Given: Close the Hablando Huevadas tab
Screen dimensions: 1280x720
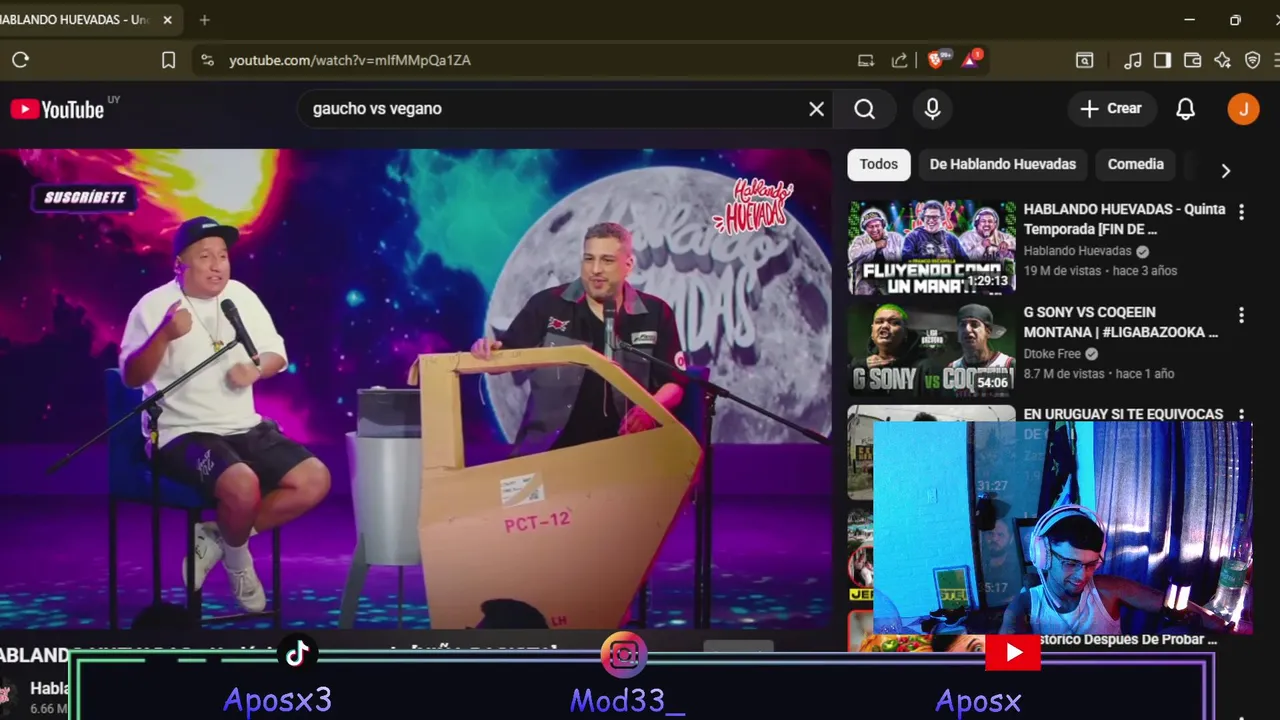Looking at the screenshot, I should pyautogui.click(x=167, y=20).
